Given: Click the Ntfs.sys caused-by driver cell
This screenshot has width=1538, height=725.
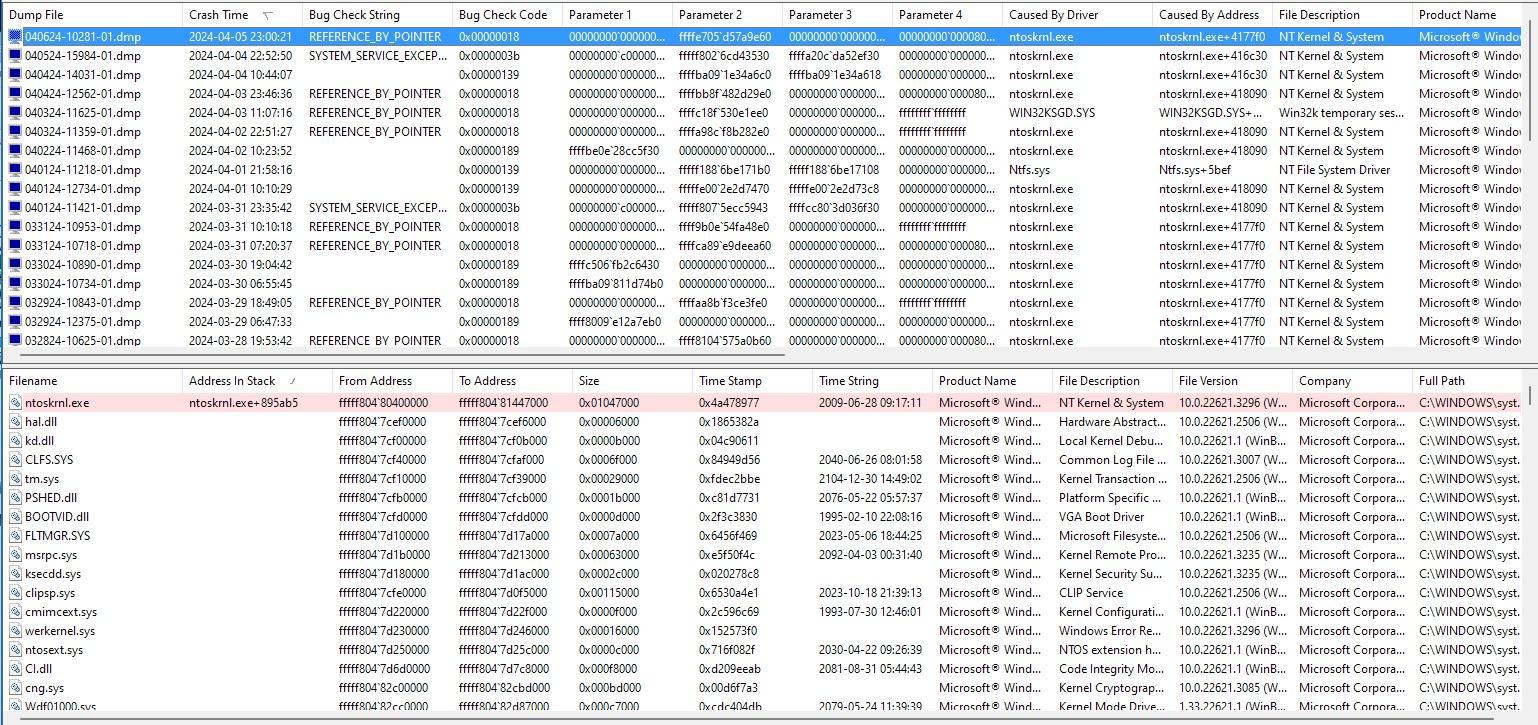Looking at the screenshot, I should pyautogui.click(x=1029, y=169).
